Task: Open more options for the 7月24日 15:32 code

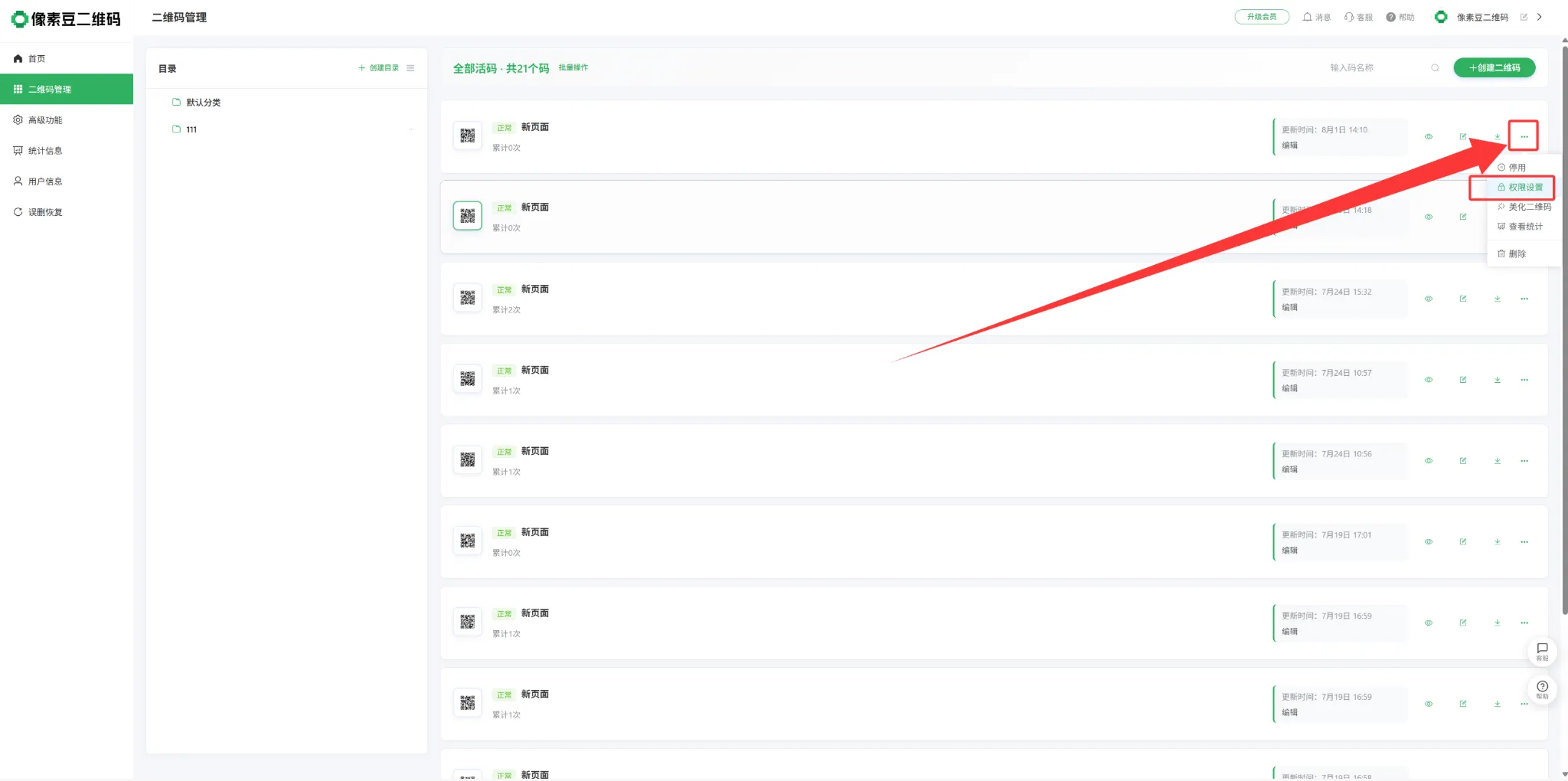Action: 1524,299
